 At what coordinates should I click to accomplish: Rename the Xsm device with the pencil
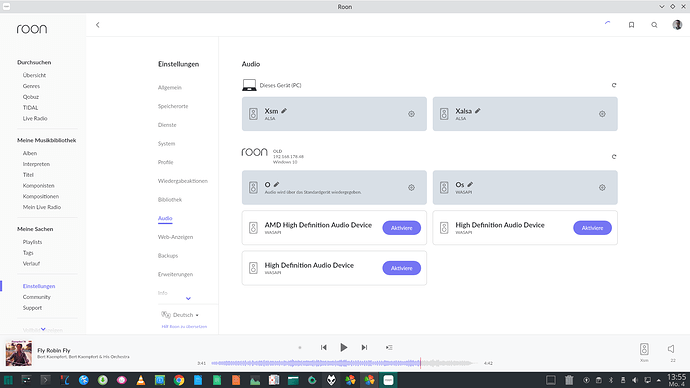click(x=284, y=111)
